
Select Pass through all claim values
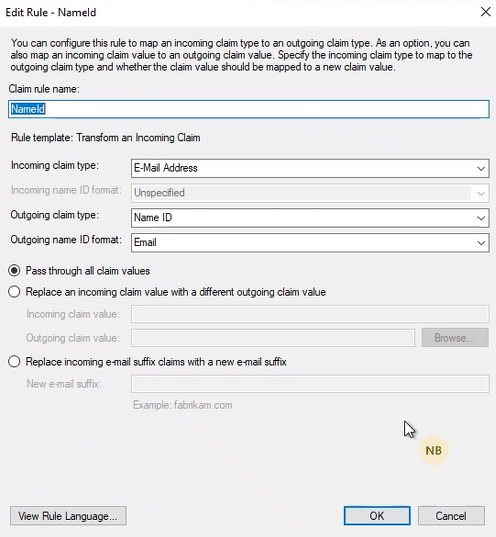point(14,271)
